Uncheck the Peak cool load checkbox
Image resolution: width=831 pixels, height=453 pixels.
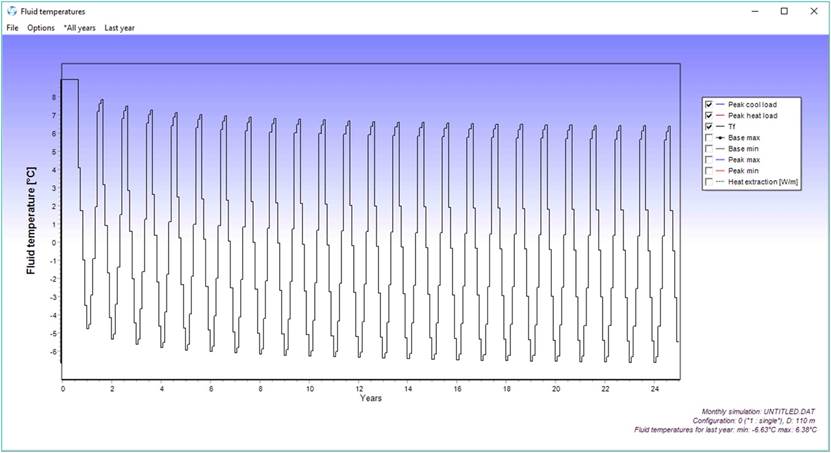click(x=709, y=104)
